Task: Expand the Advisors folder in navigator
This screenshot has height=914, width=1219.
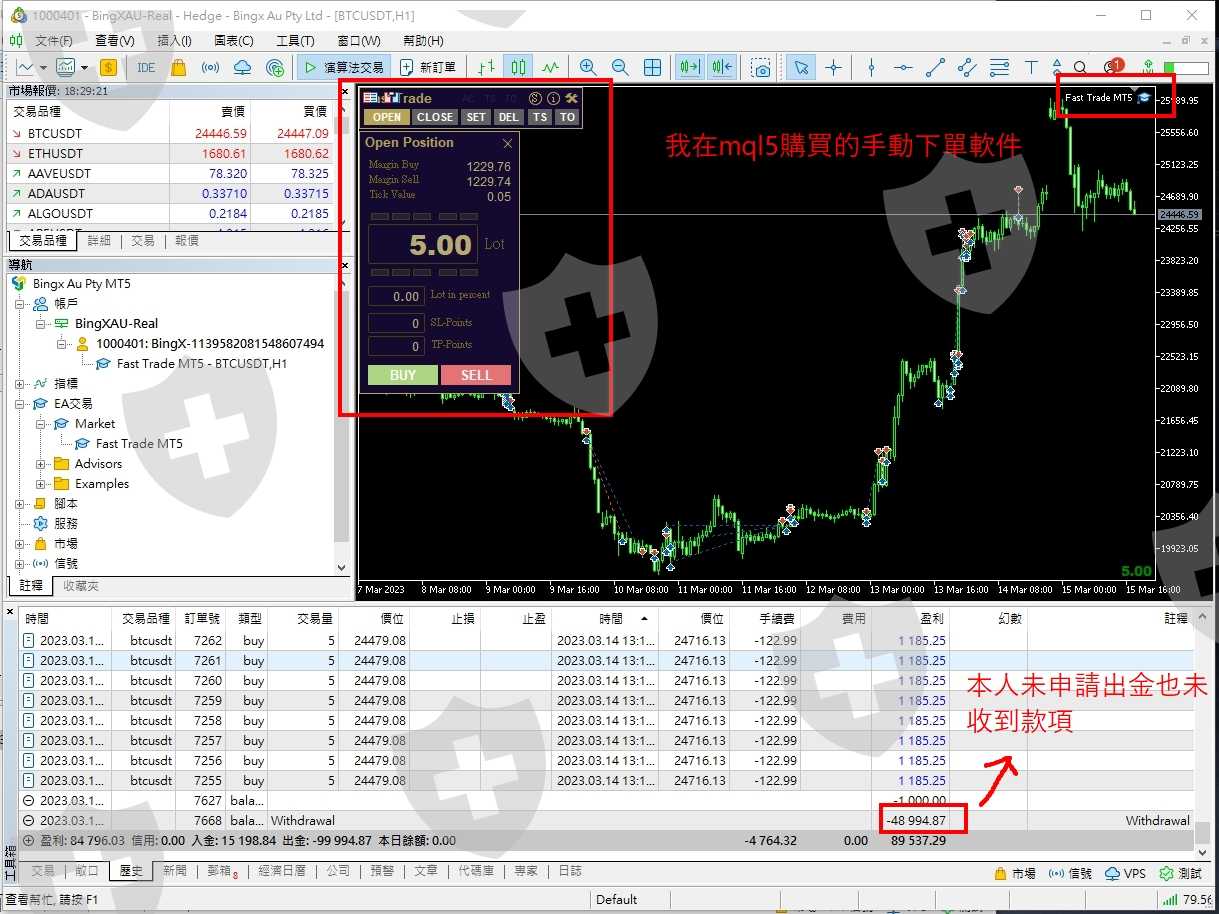Action: [41, 464]
